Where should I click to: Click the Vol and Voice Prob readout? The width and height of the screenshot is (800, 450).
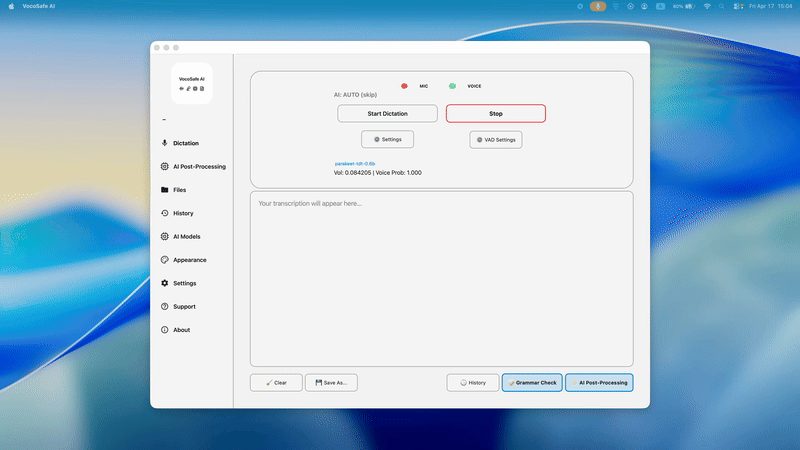pyautogui.click(x=378, y=173)
